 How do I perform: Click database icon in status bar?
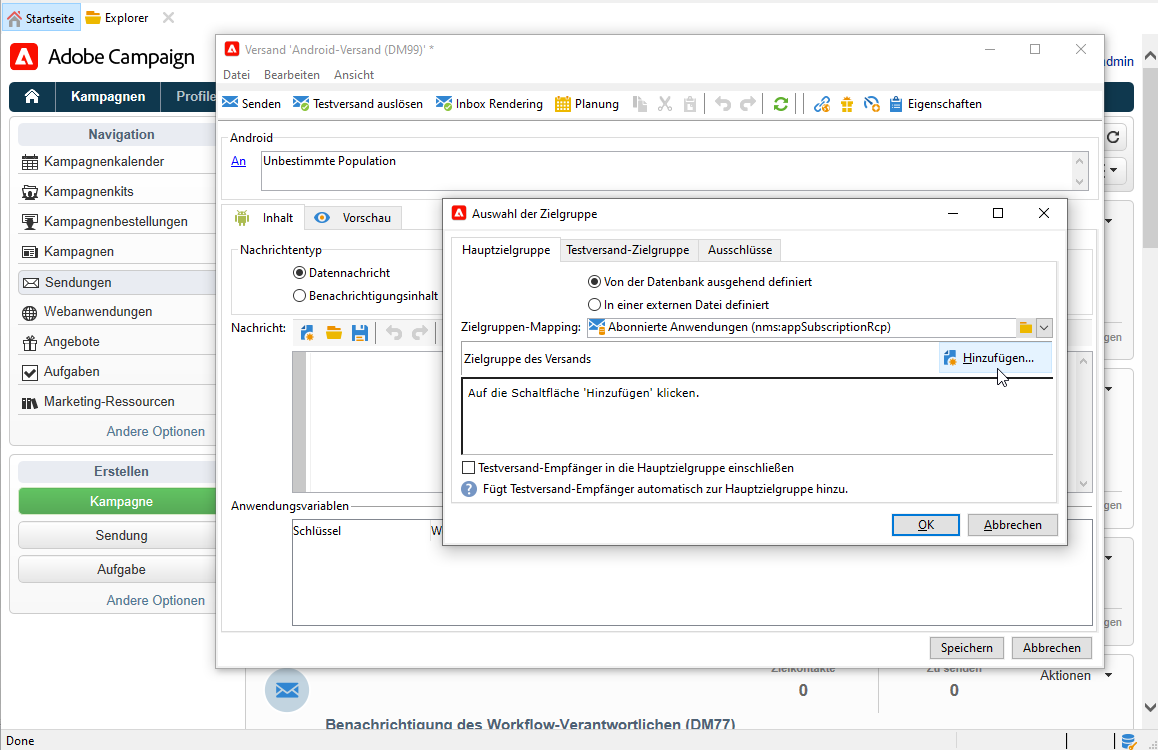pyautogui.click(x=1128, y=741)
